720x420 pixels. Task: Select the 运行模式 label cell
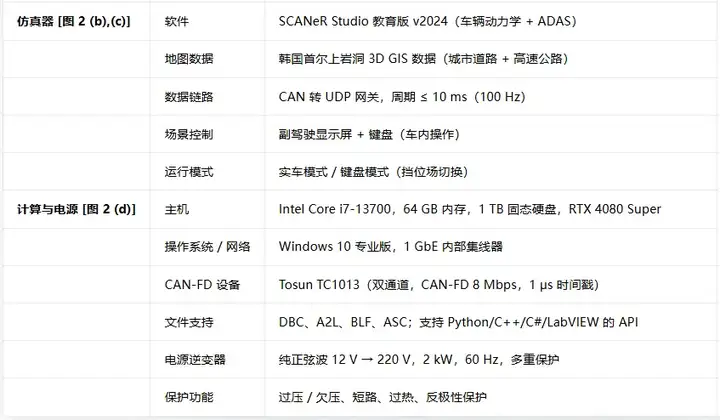click(189, 172)
